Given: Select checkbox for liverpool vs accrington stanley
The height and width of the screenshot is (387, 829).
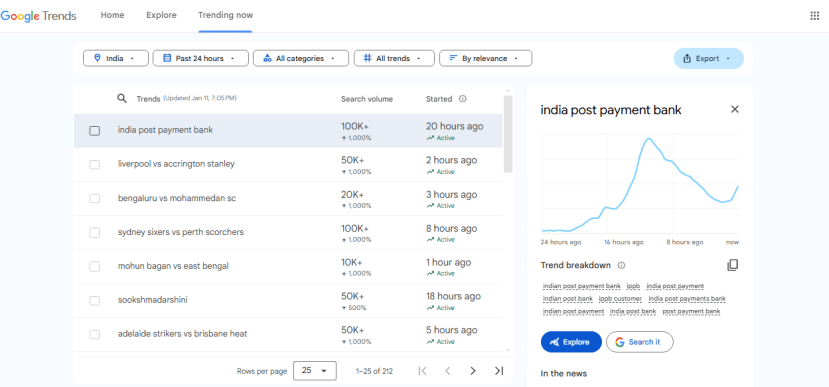Looking at the screenshot, I should (95, 164).
